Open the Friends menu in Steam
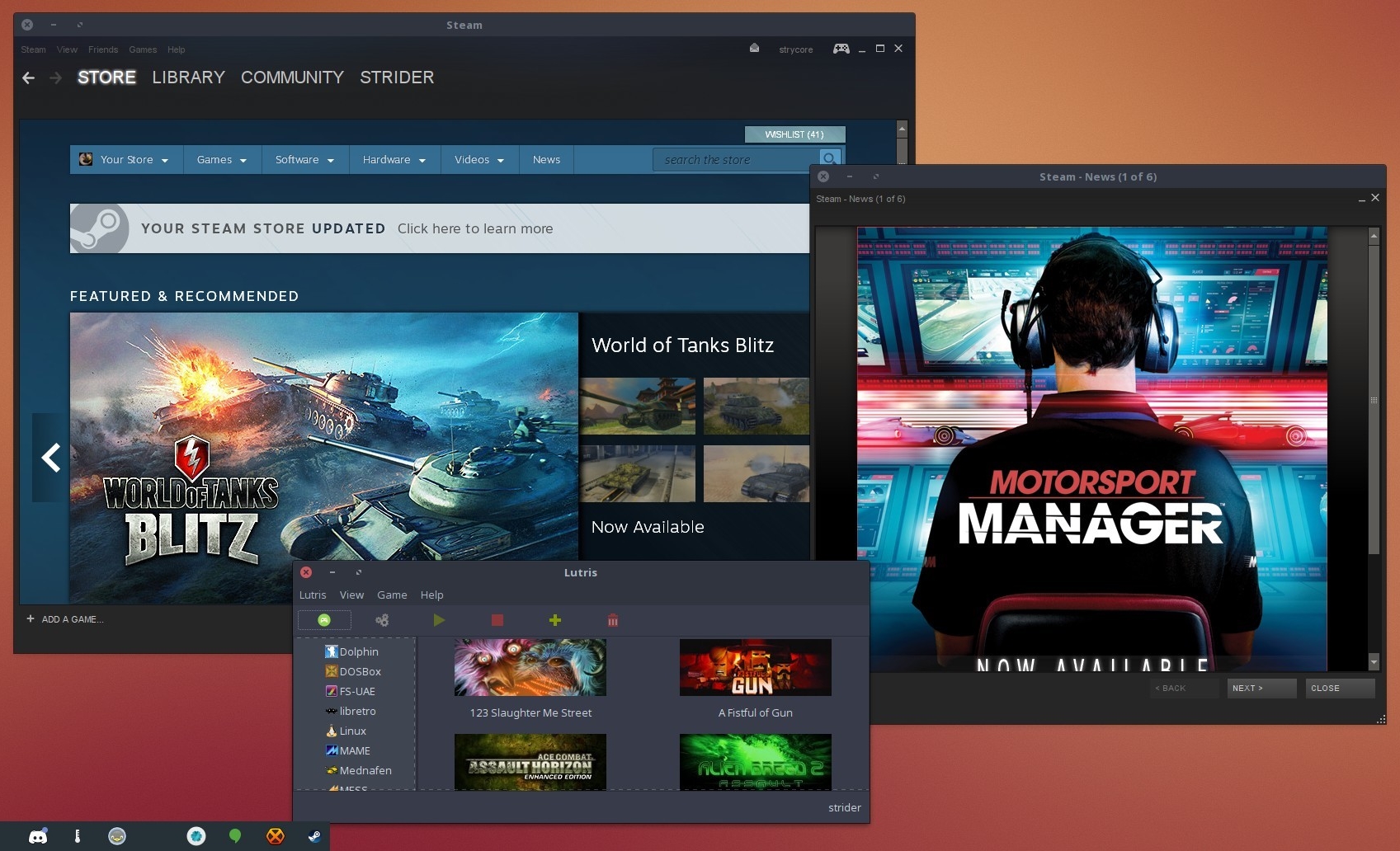Viewport: 1400px width, 851px height. 103,49
